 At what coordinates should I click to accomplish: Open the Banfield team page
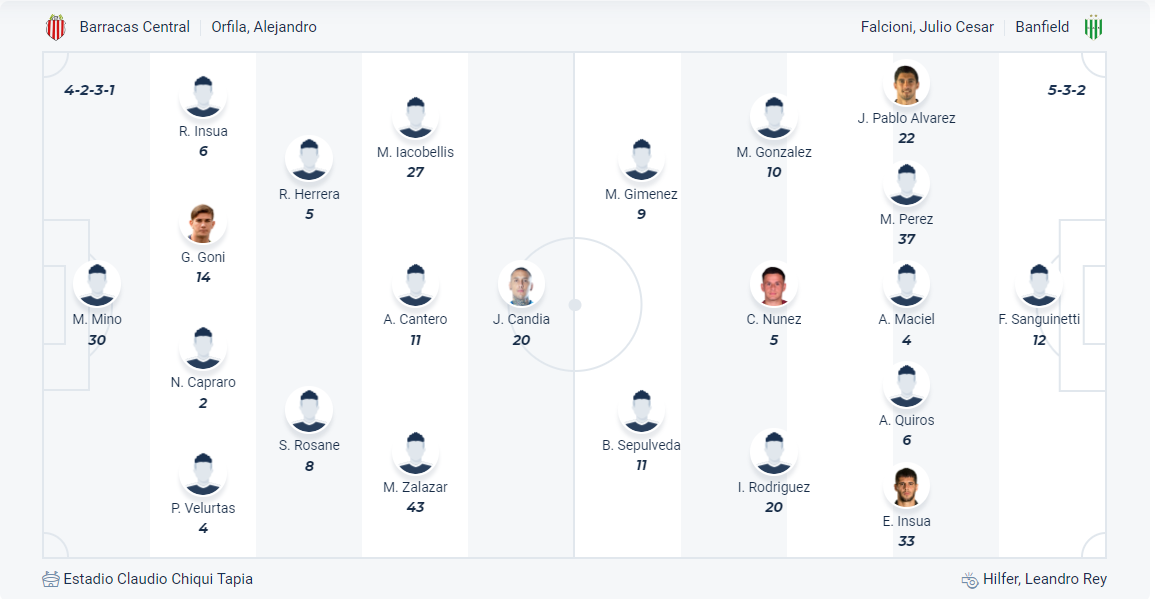[x=1042, y=27]
